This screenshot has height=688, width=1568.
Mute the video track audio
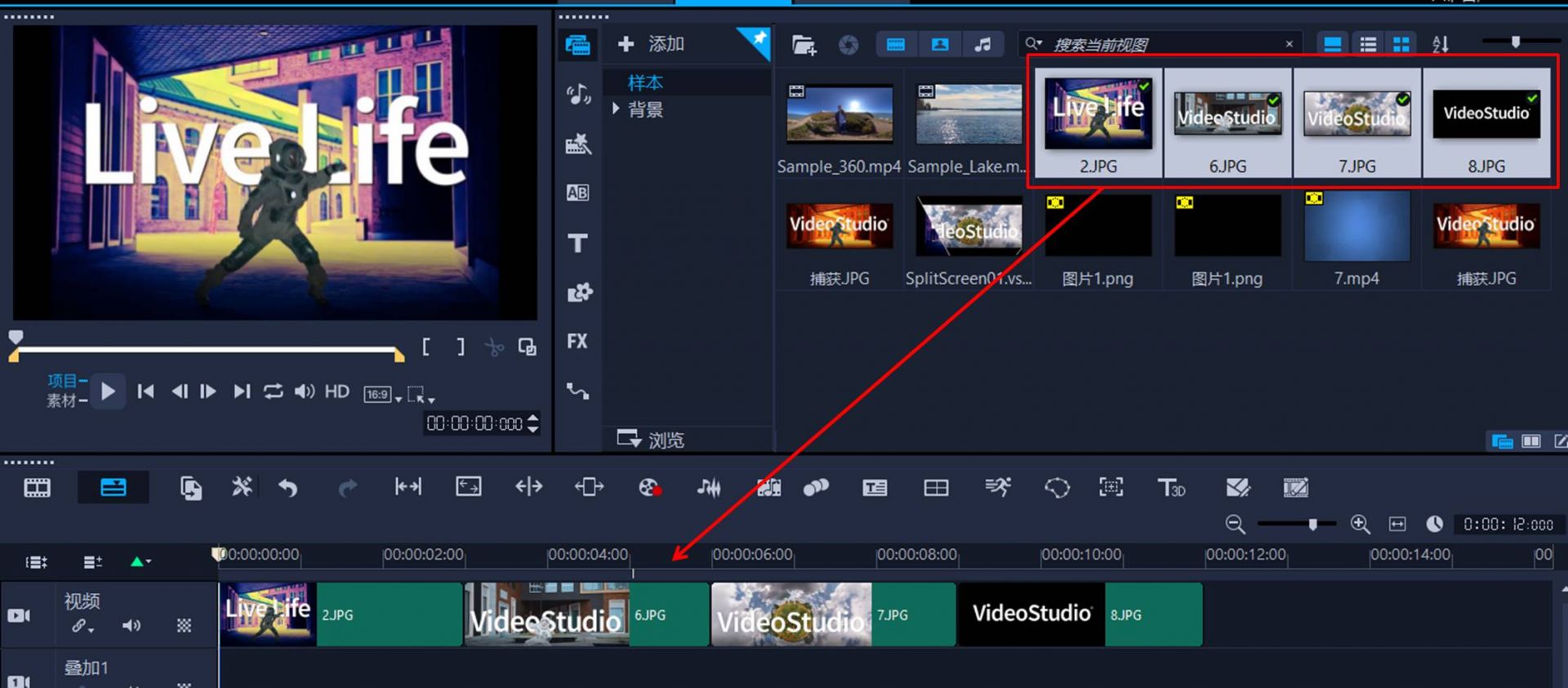pyautogui.click(x=131, y=626)
